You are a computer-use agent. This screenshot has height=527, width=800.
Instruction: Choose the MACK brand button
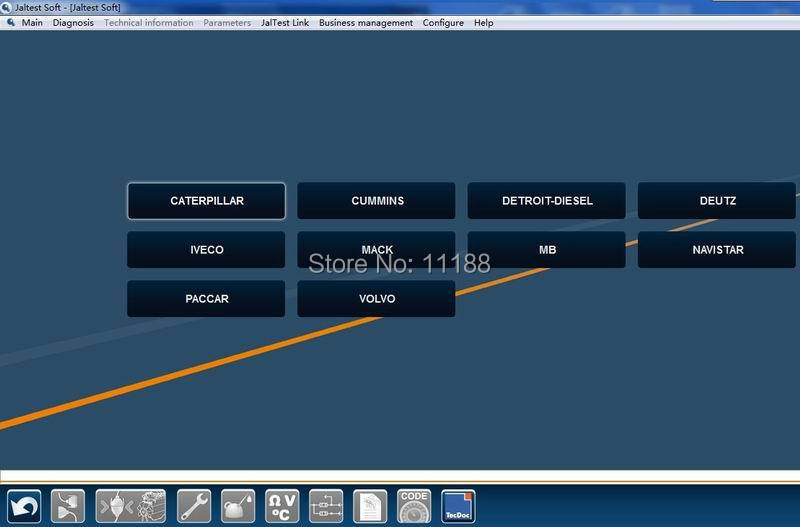pyautogui.click(x=377, y=249)
